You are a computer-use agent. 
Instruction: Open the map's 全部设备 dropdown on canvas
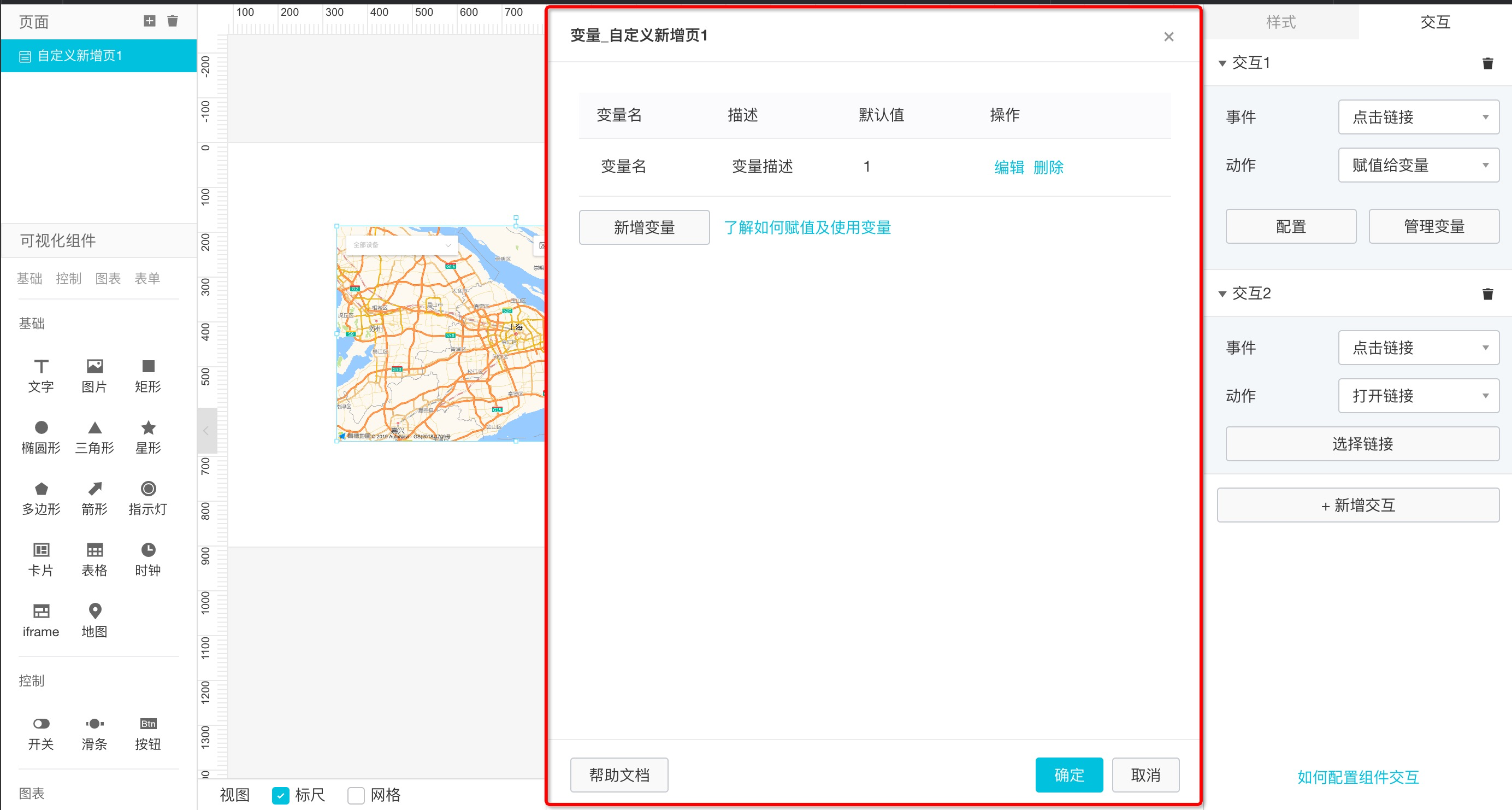pos(402,245)
